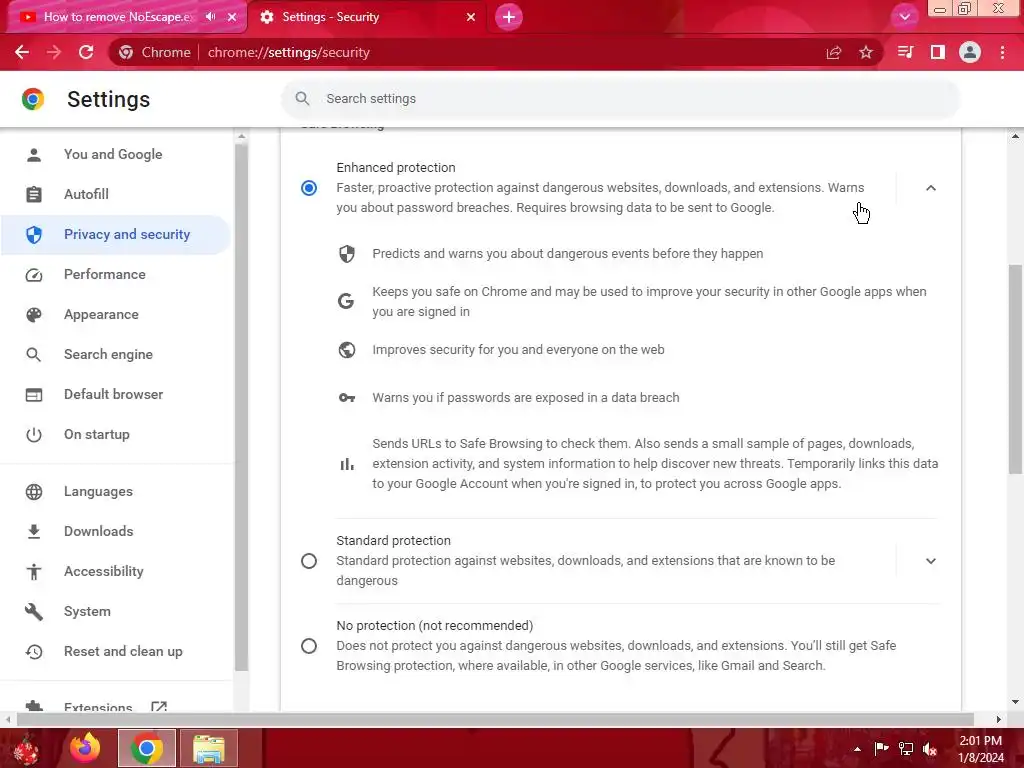Click the muted speaker tray icon

930,749
